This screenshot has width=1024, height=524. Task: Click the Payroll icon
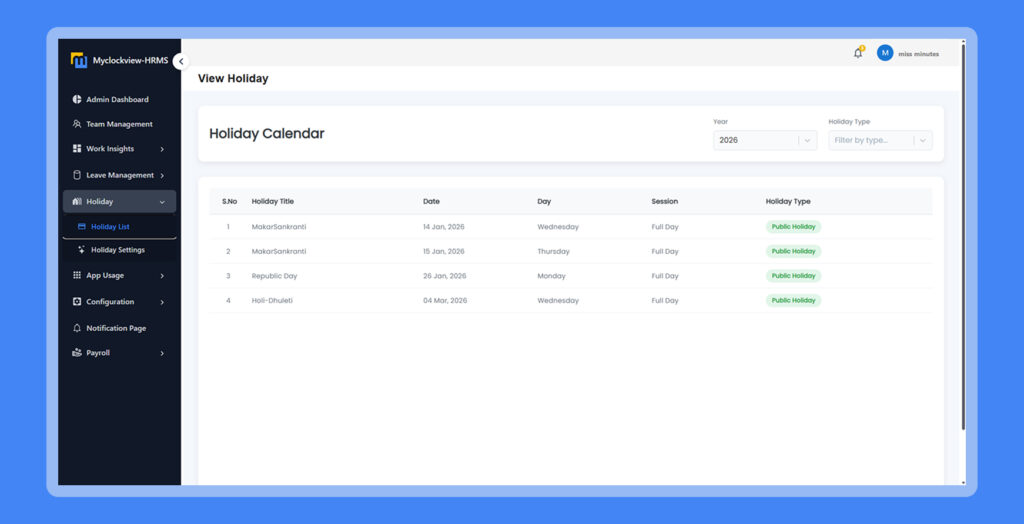tap(77, 353)
